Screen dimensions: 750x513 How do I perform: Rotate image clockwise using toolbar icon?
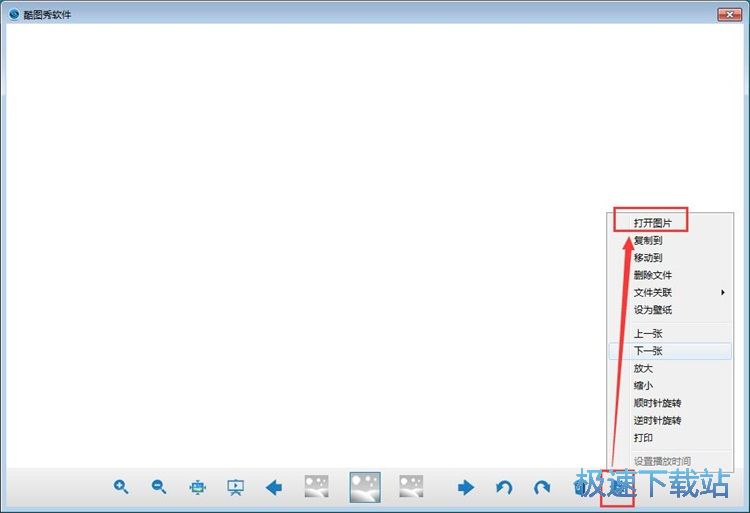click(542, 488)
